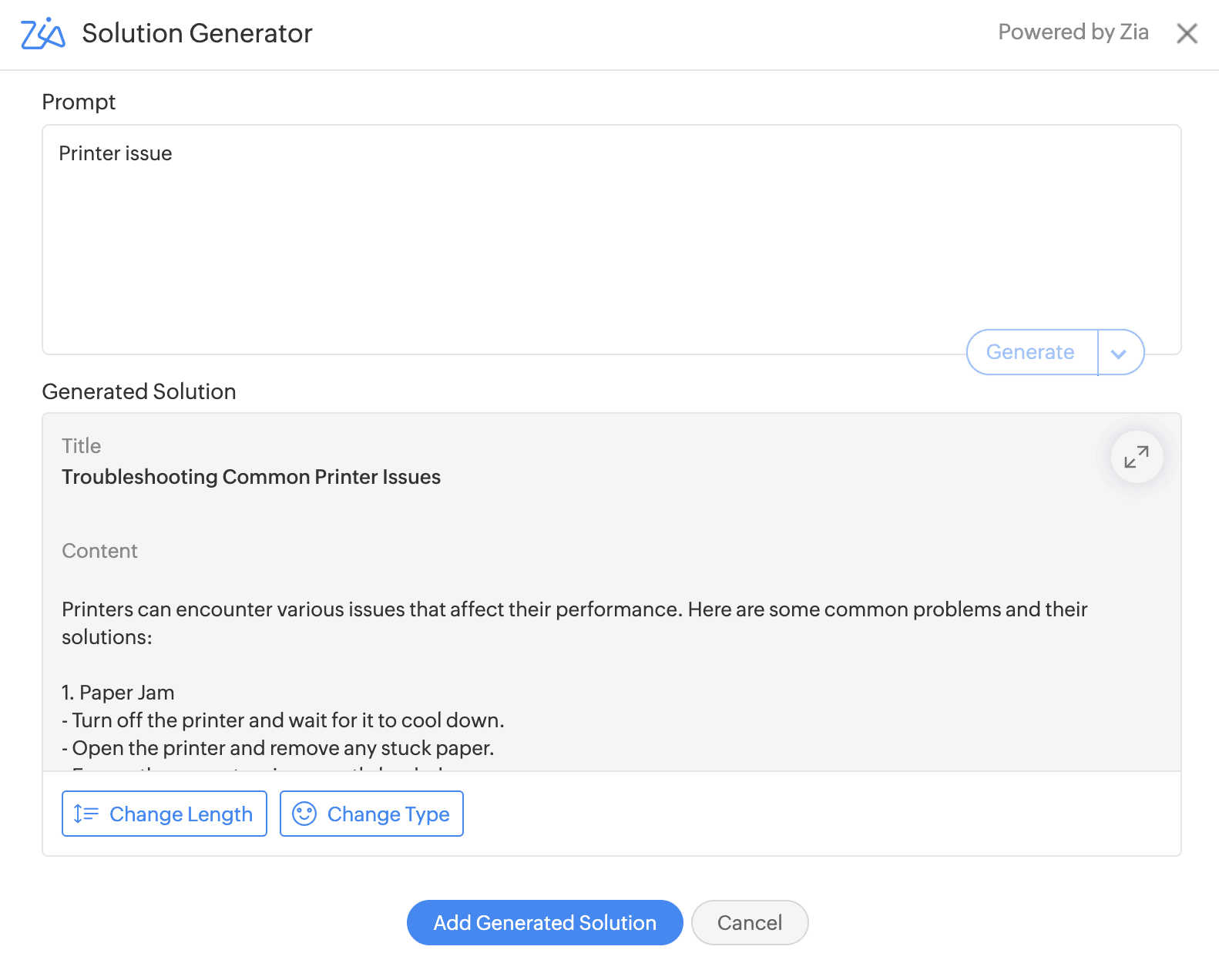This screenshot has width=1219, height=980.
Task: Open the Generate button dropdown arrow
Action: [1120, 353]
